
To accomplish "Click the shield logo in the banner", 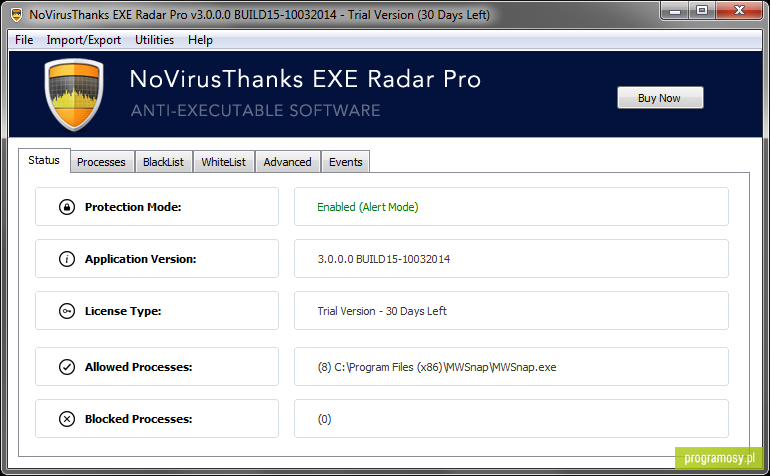I will (74, 94).
